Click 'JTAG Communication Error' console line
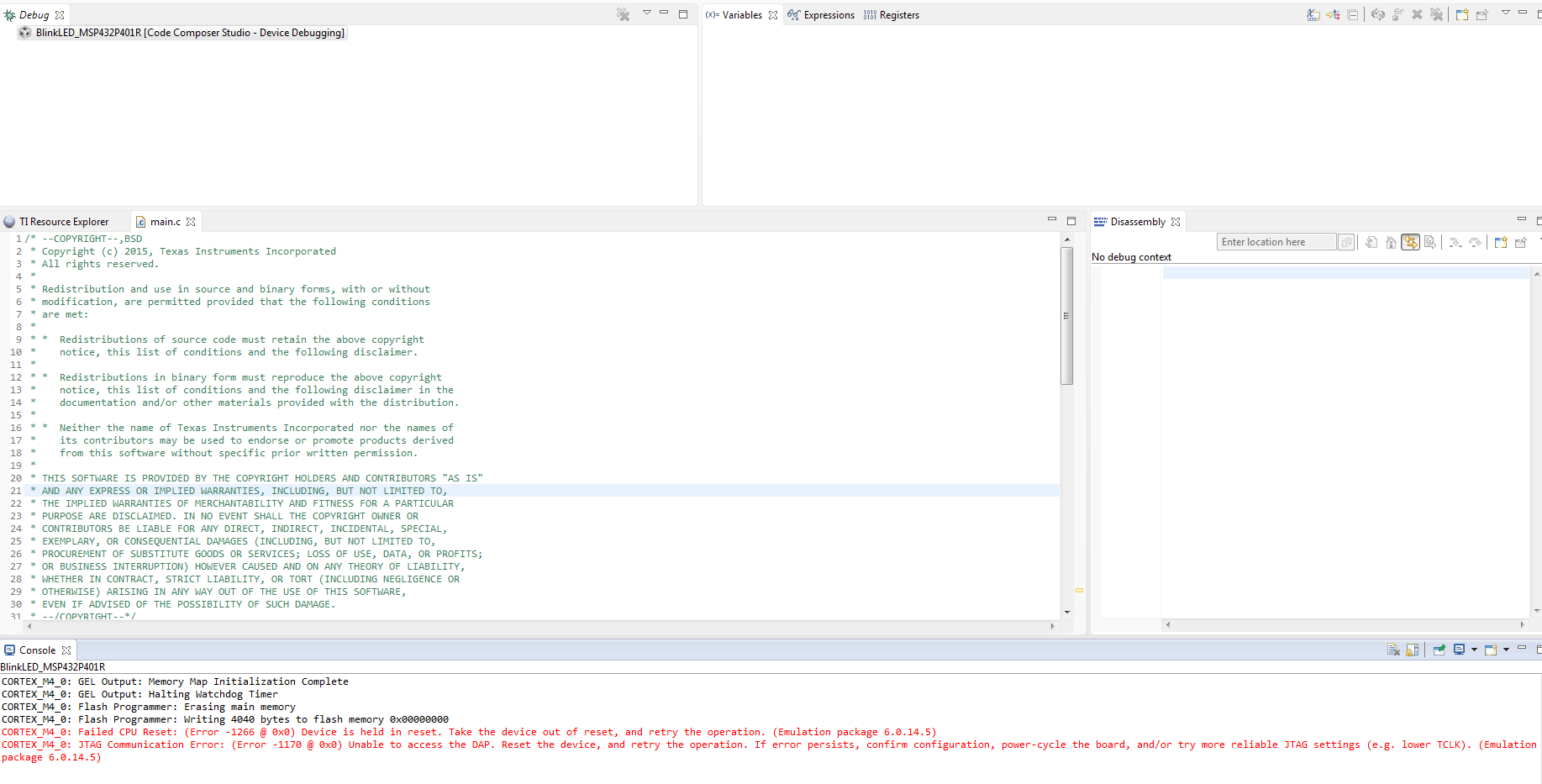The image size is (1542, 784). point(769,751)
